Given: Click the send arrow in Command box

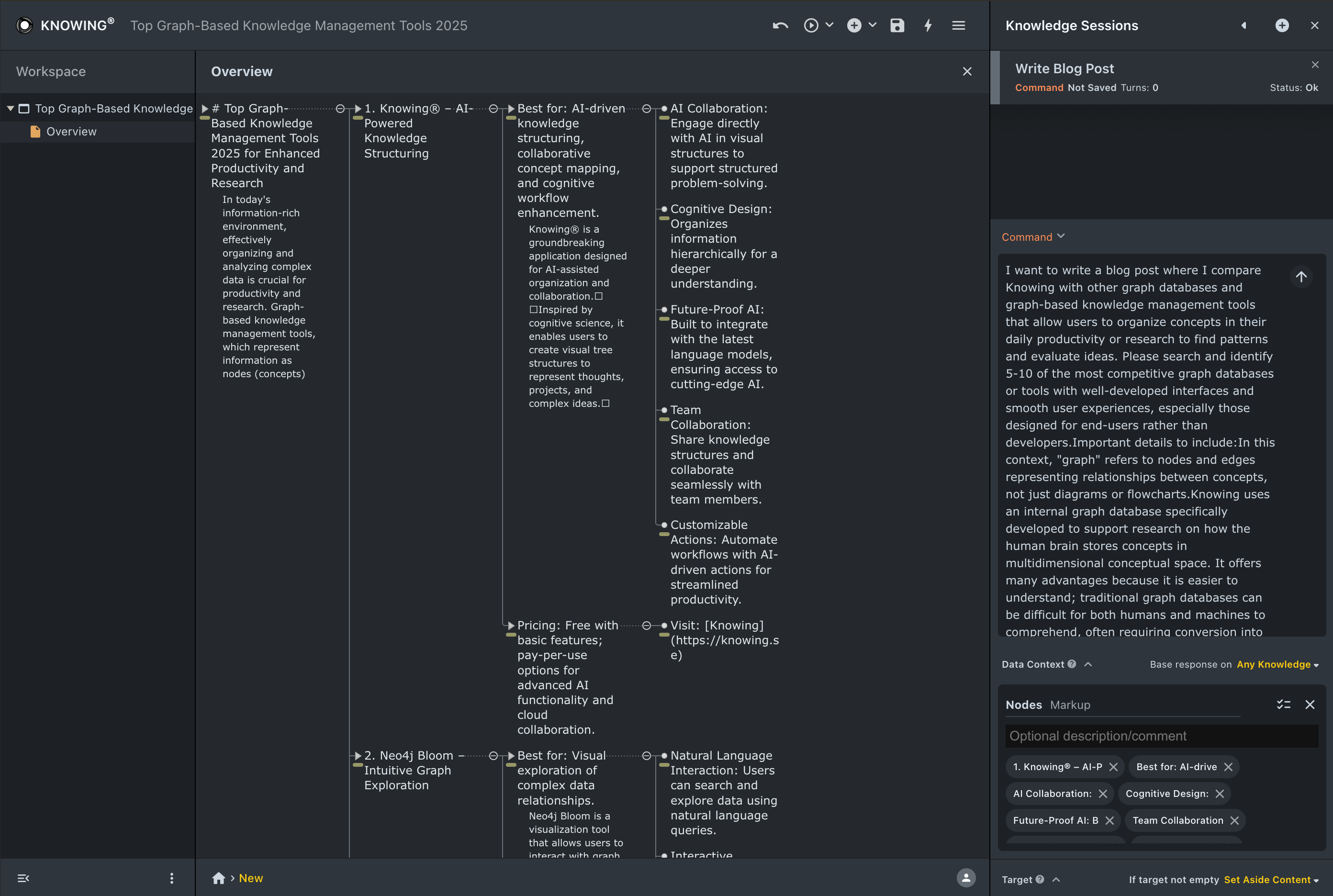Looking at the screenshot, I should coord(1301,277).
